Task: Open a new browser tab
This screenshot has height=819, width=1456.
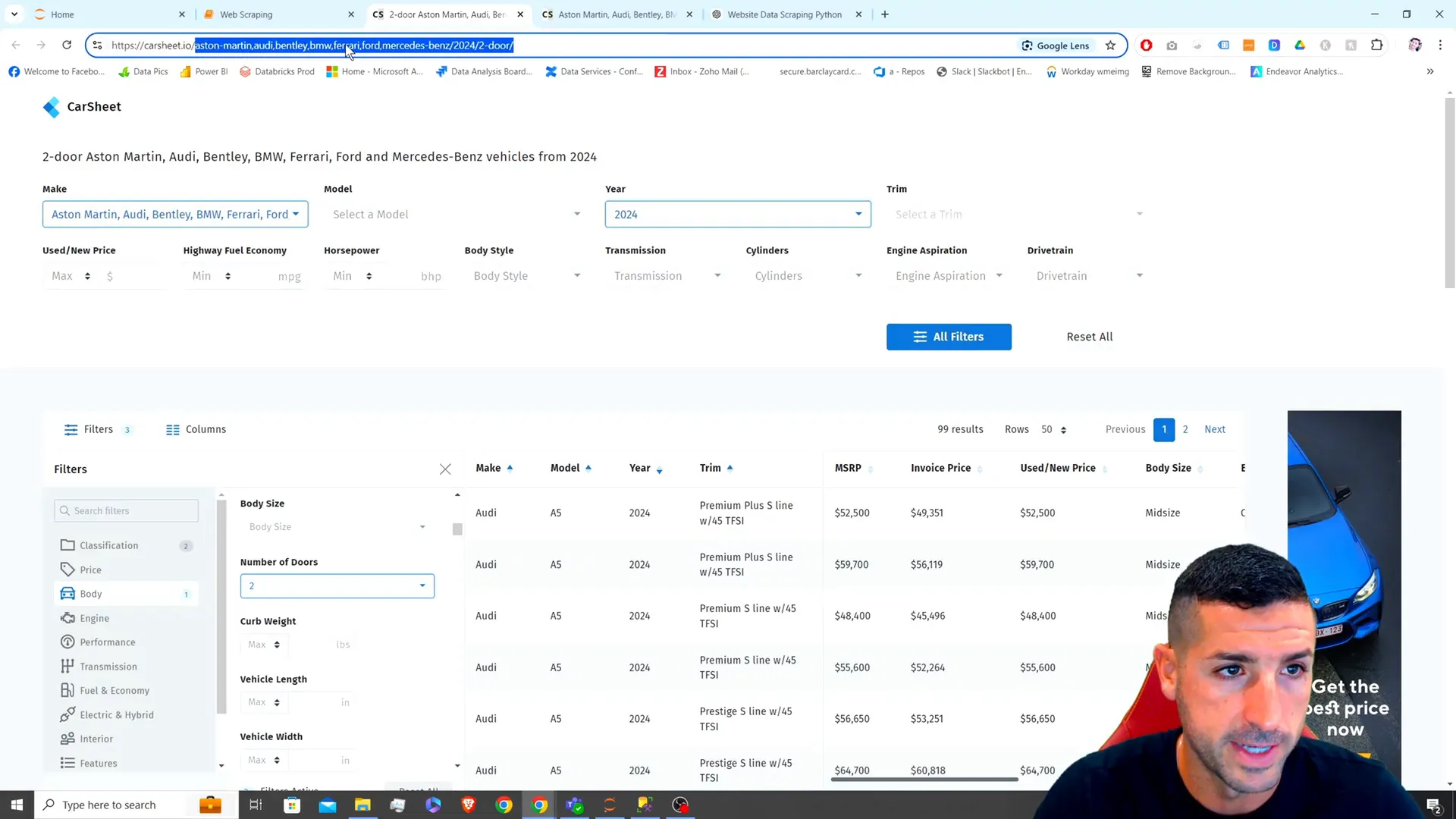Action: click(885, 14)
